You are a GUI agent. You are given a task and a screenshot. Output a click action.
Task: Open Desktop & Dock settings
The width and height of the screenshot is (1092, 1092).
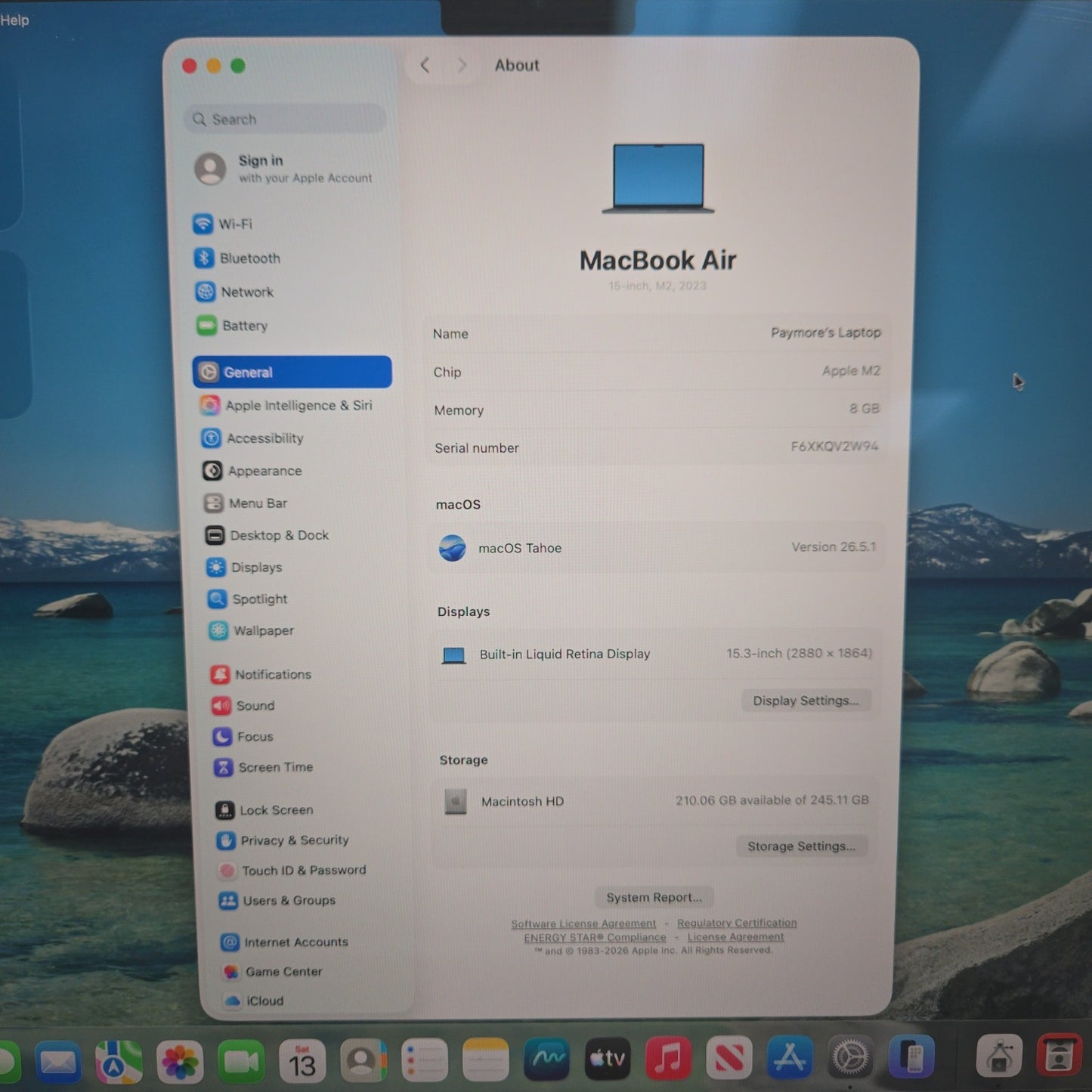pos(268,535)
